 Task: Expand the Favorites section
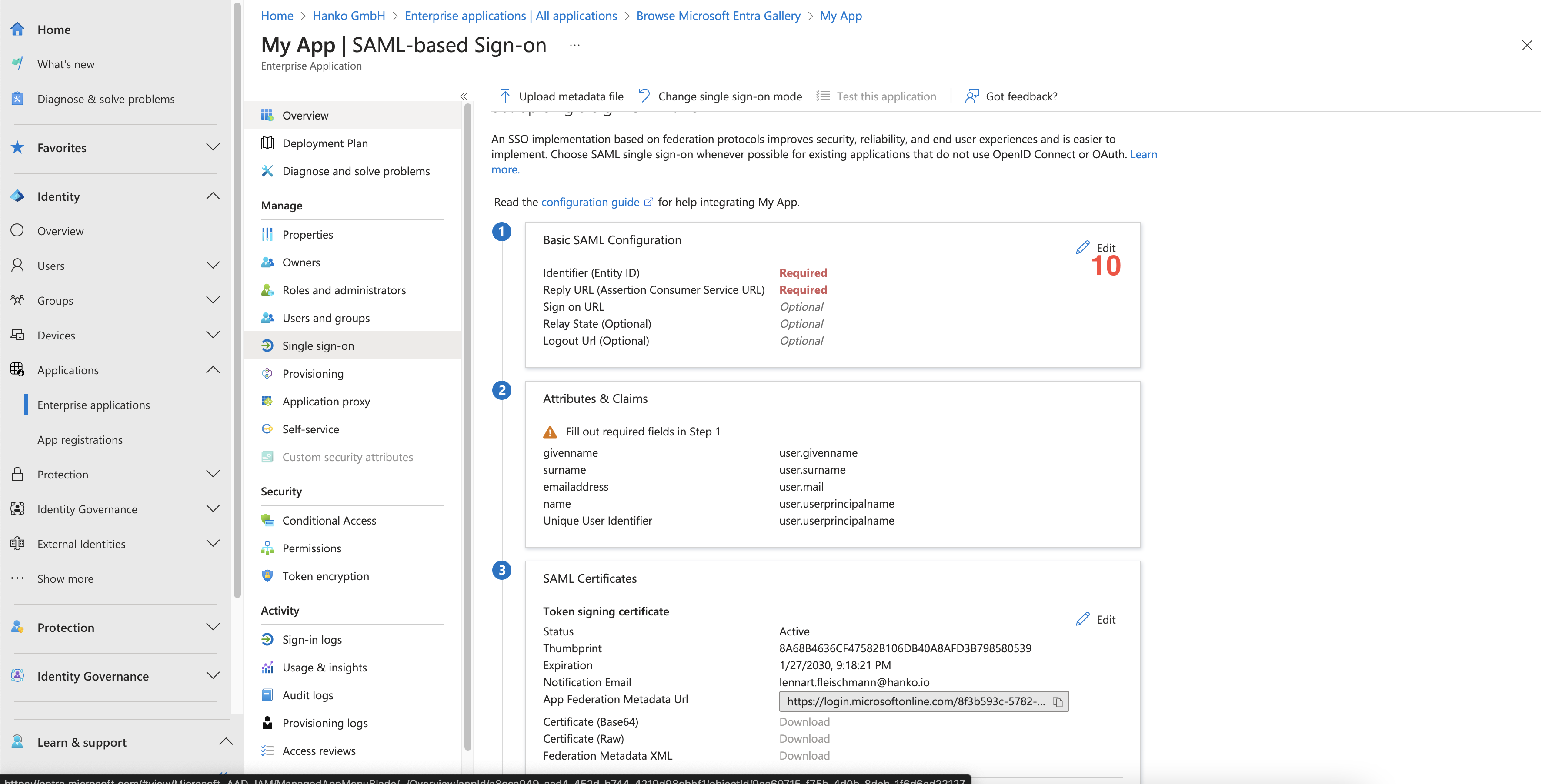[213, 147]
